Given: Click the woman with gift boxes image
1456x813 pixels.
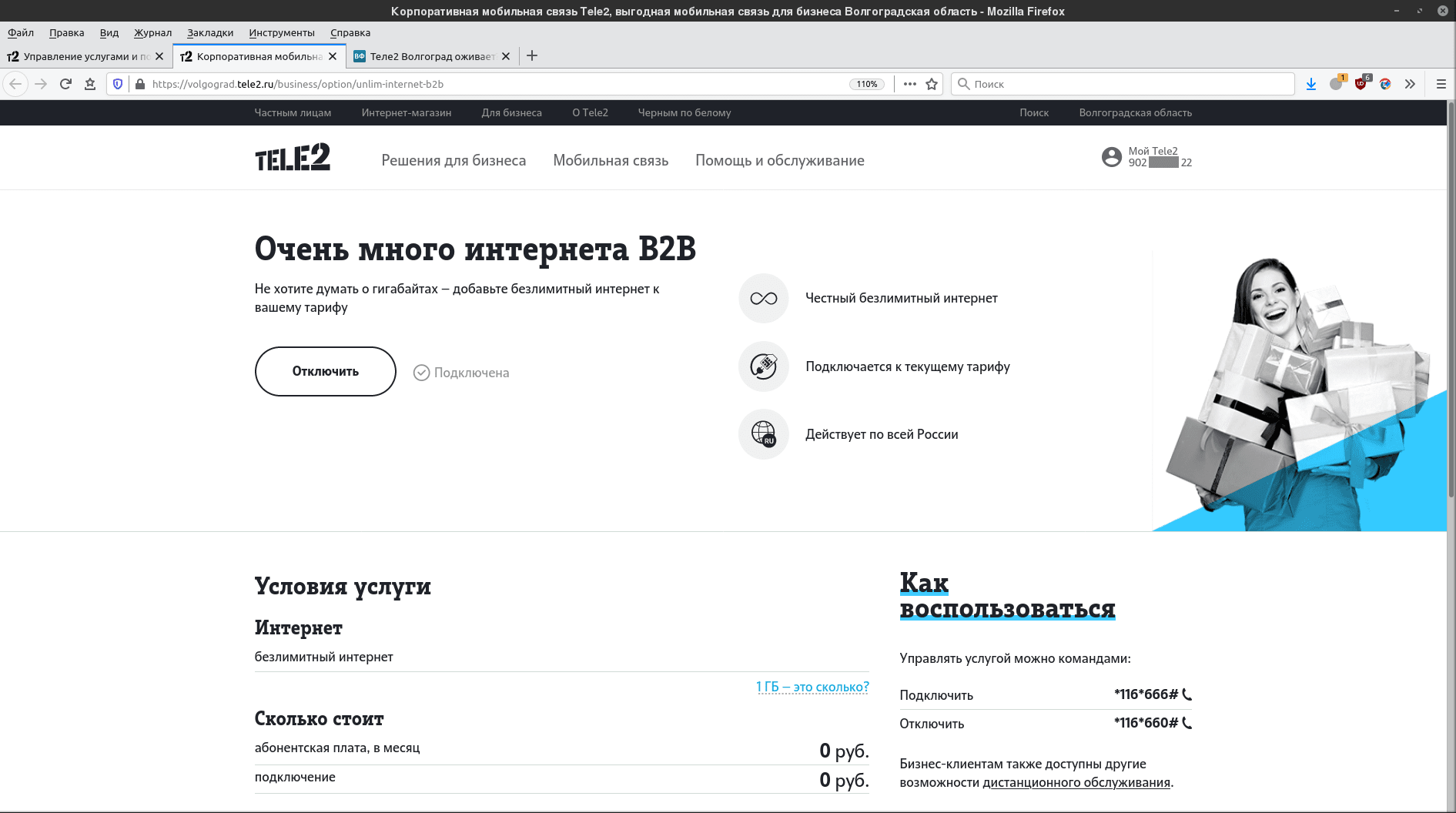Looking at the screenshot, I should pos(1299,393).
